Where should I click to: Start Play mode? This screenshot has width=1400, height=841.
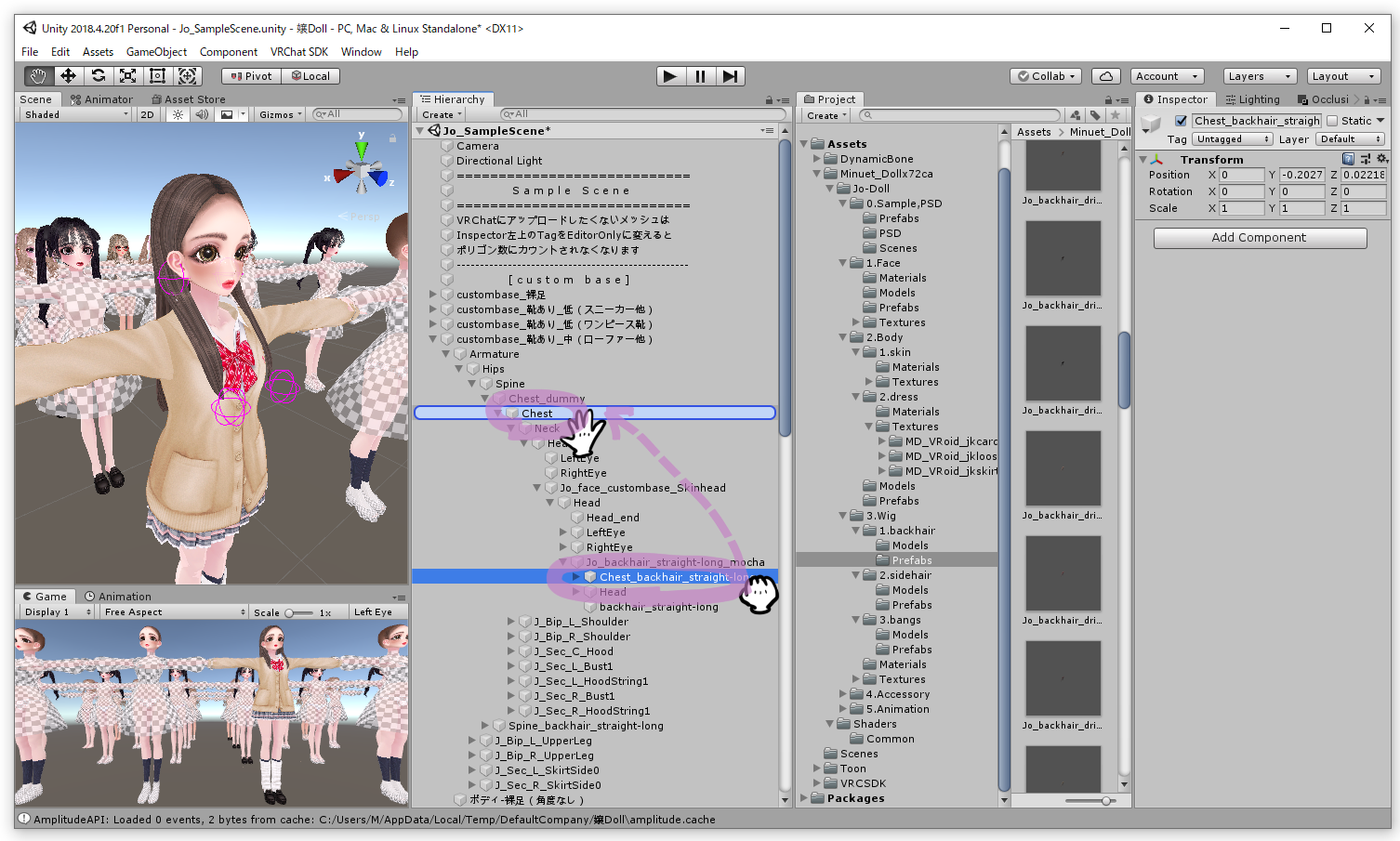(x=669, y=76)
